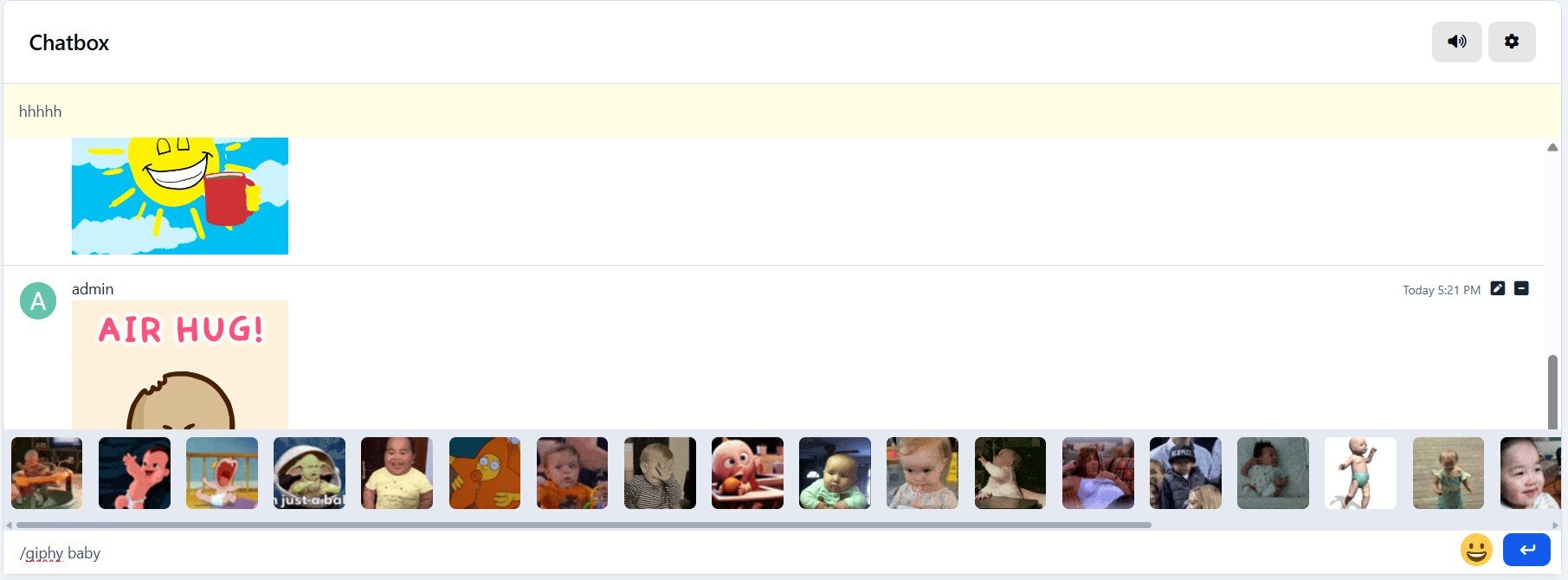Screen dimensions: 1568x580
Task: Toggle chat sound with speaker icon
Action: coord(1456,42)
